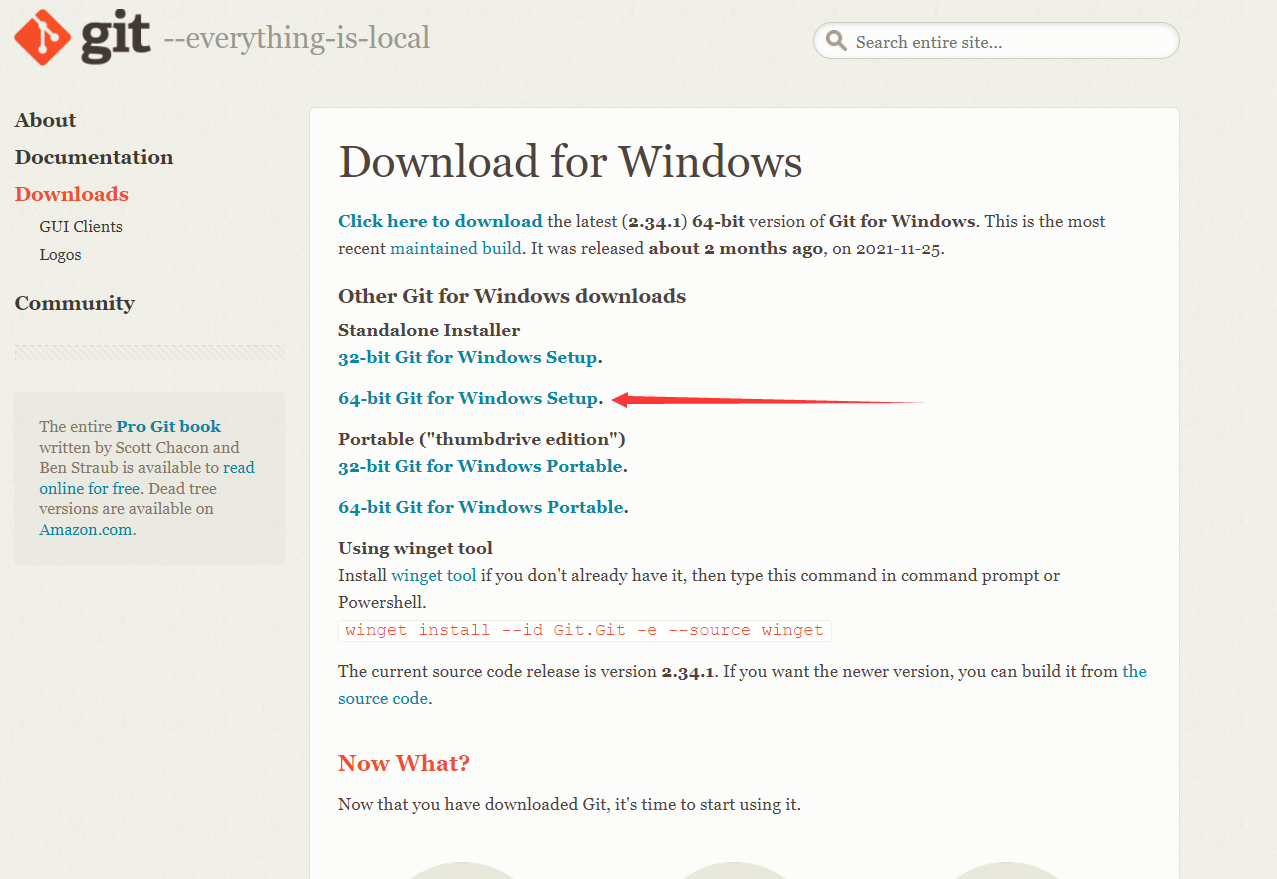Download 64-bit Git for Windows Portable
Screen dimensions: 1277x879
481,507
